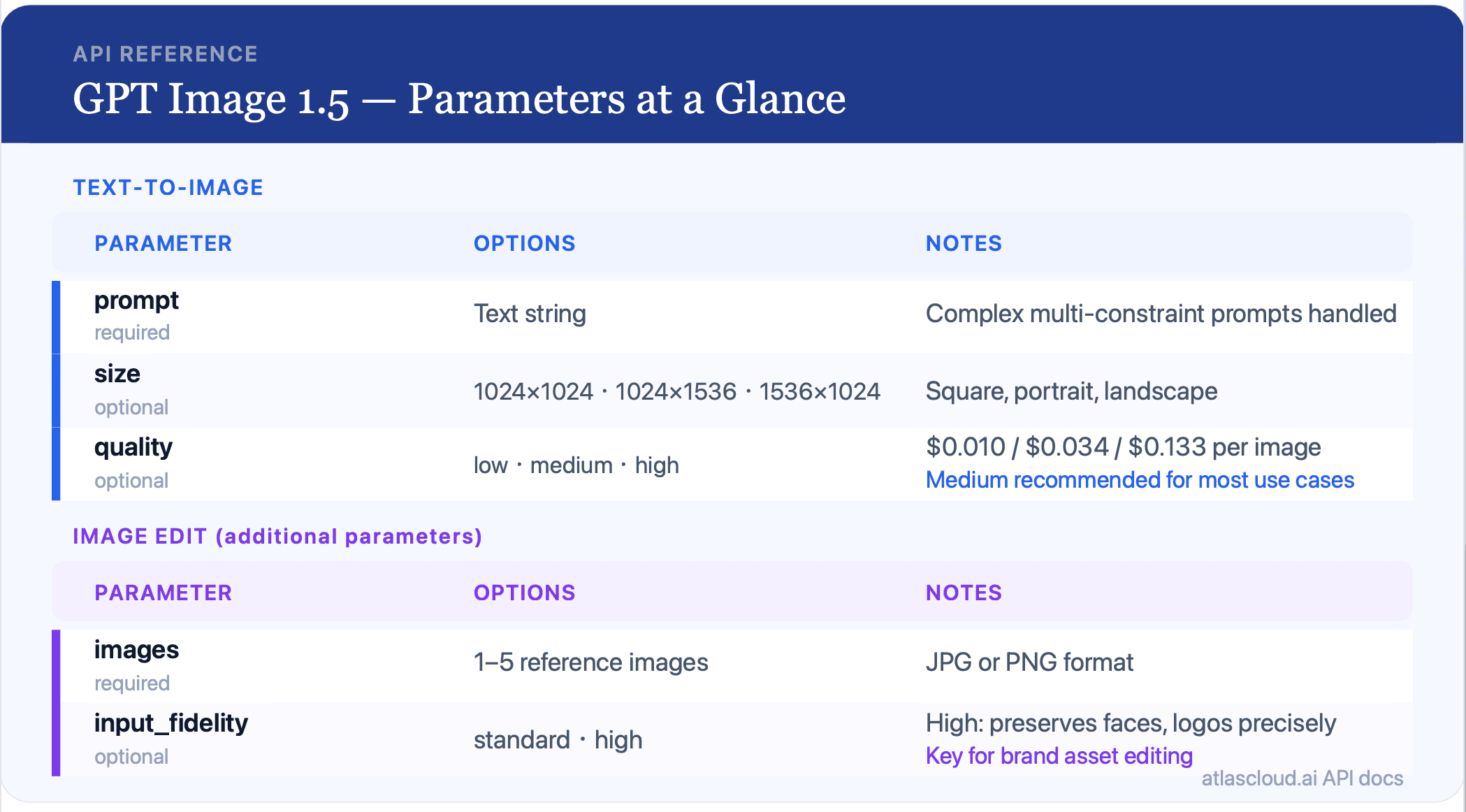Click the 'standard · high' fidelity options
Screen dimensions: 1466x812
pos(558,740)
